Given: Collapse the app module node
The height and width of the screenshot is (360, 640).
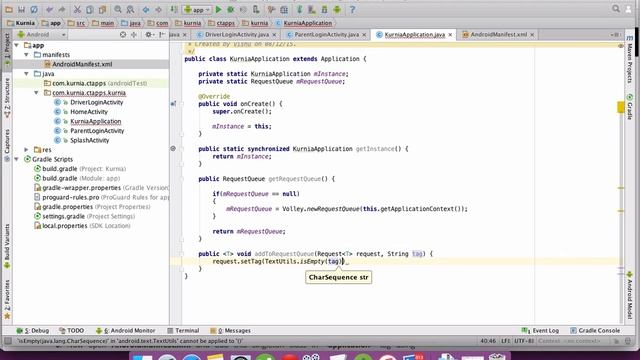Looking at the screenshot, I should (x=17, y=45).
